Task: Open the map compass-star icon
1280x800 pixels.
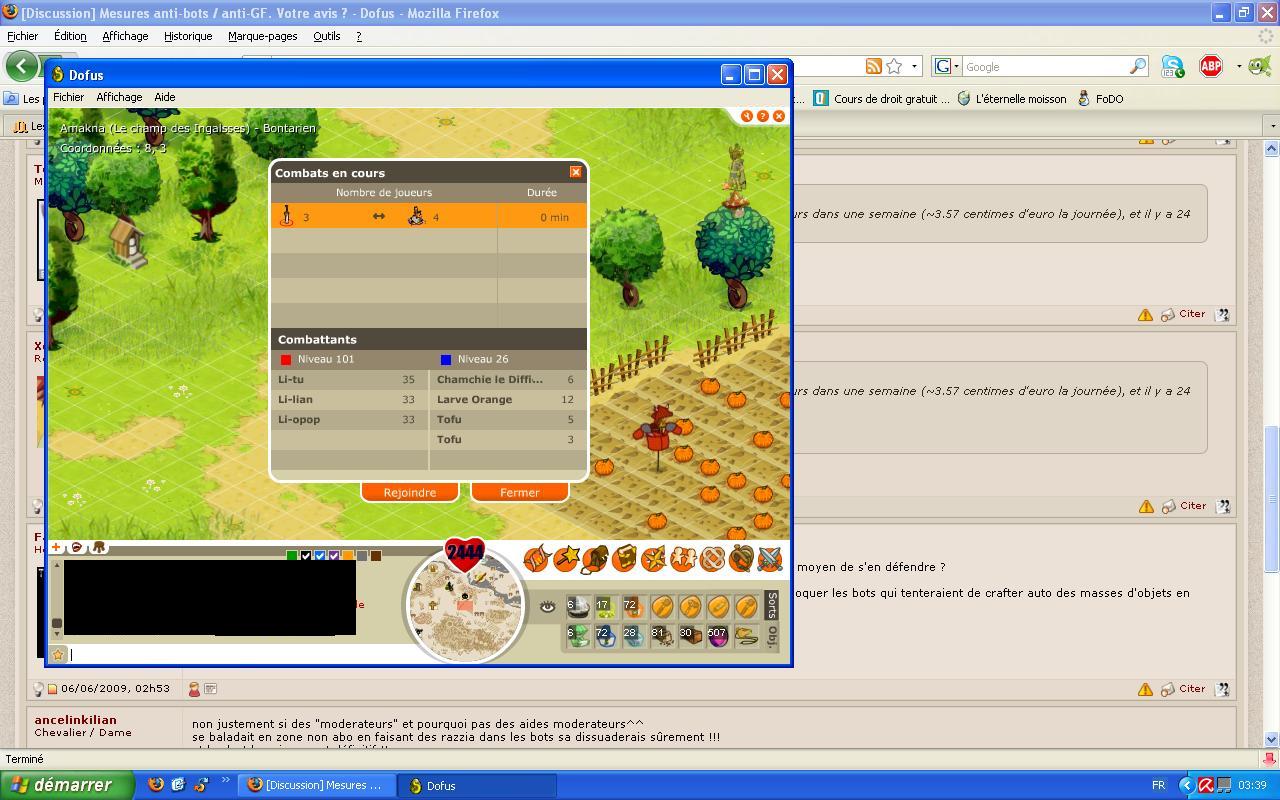Action: coord(654,558)
